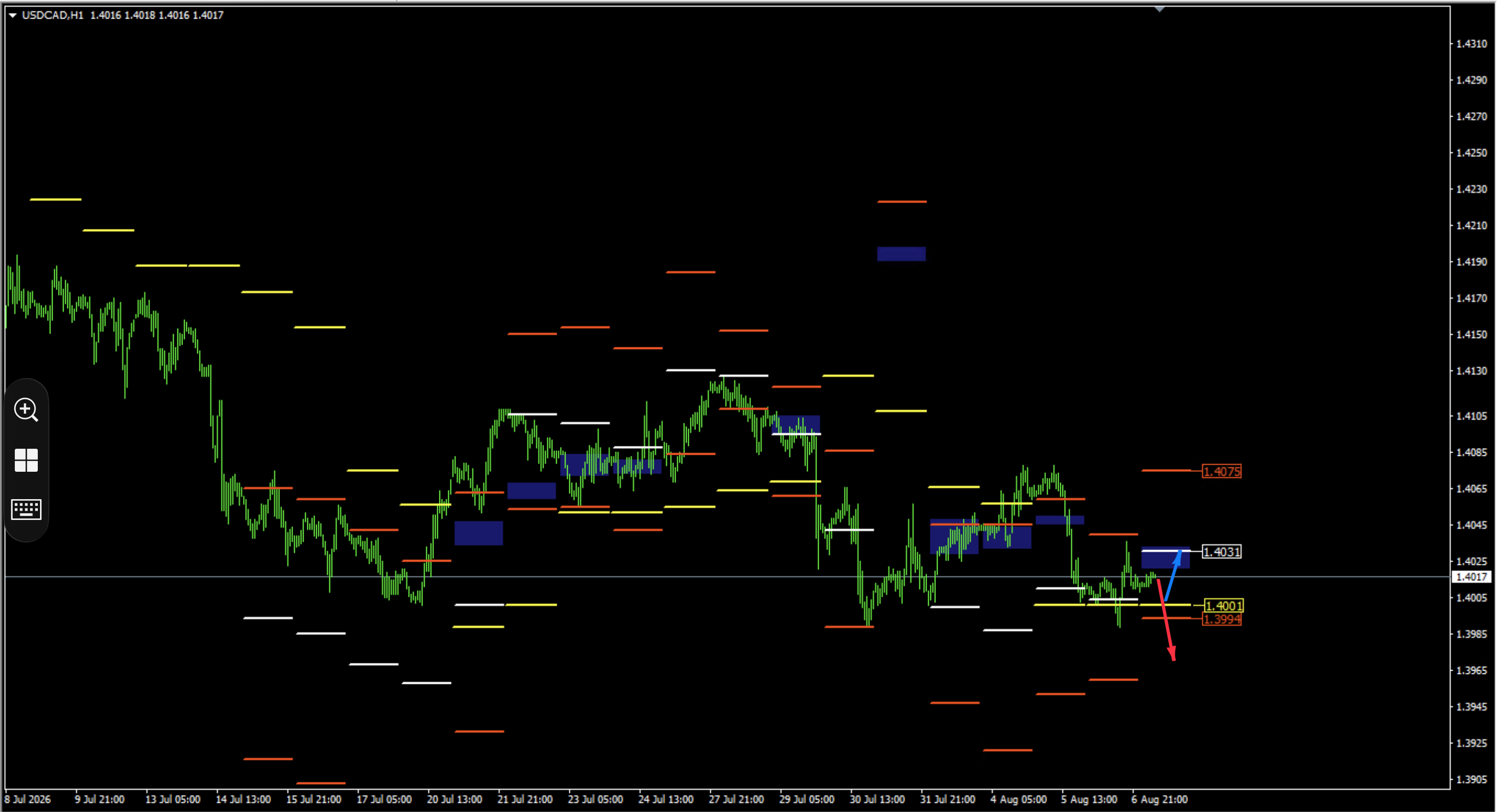
Task: Click the 1.4190 price scale value
Action: [1471, 261]
